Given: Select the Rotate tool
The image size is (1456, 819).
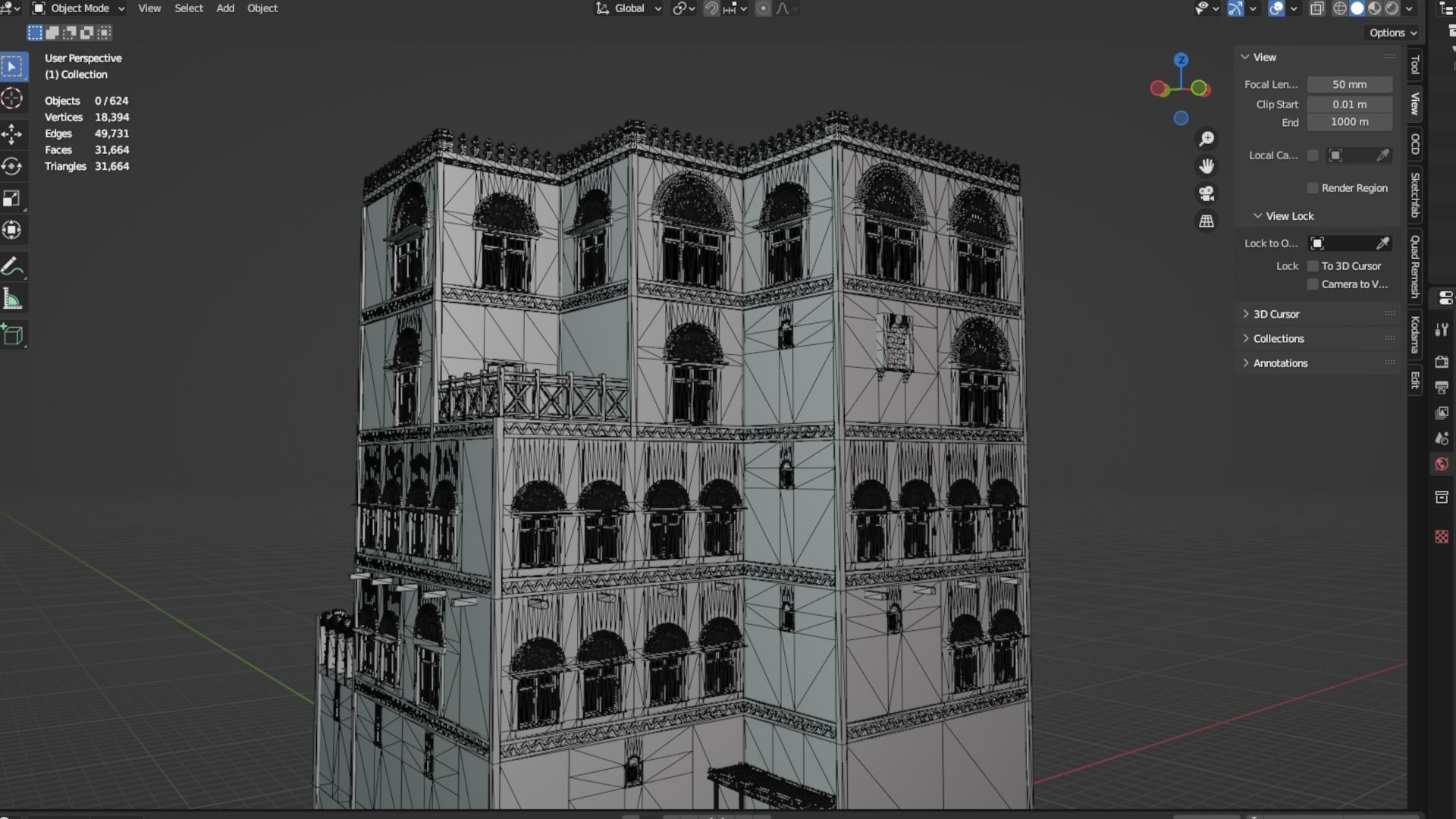Looking at the screenshot, I should pyautogui.click(x=12, y=166).
